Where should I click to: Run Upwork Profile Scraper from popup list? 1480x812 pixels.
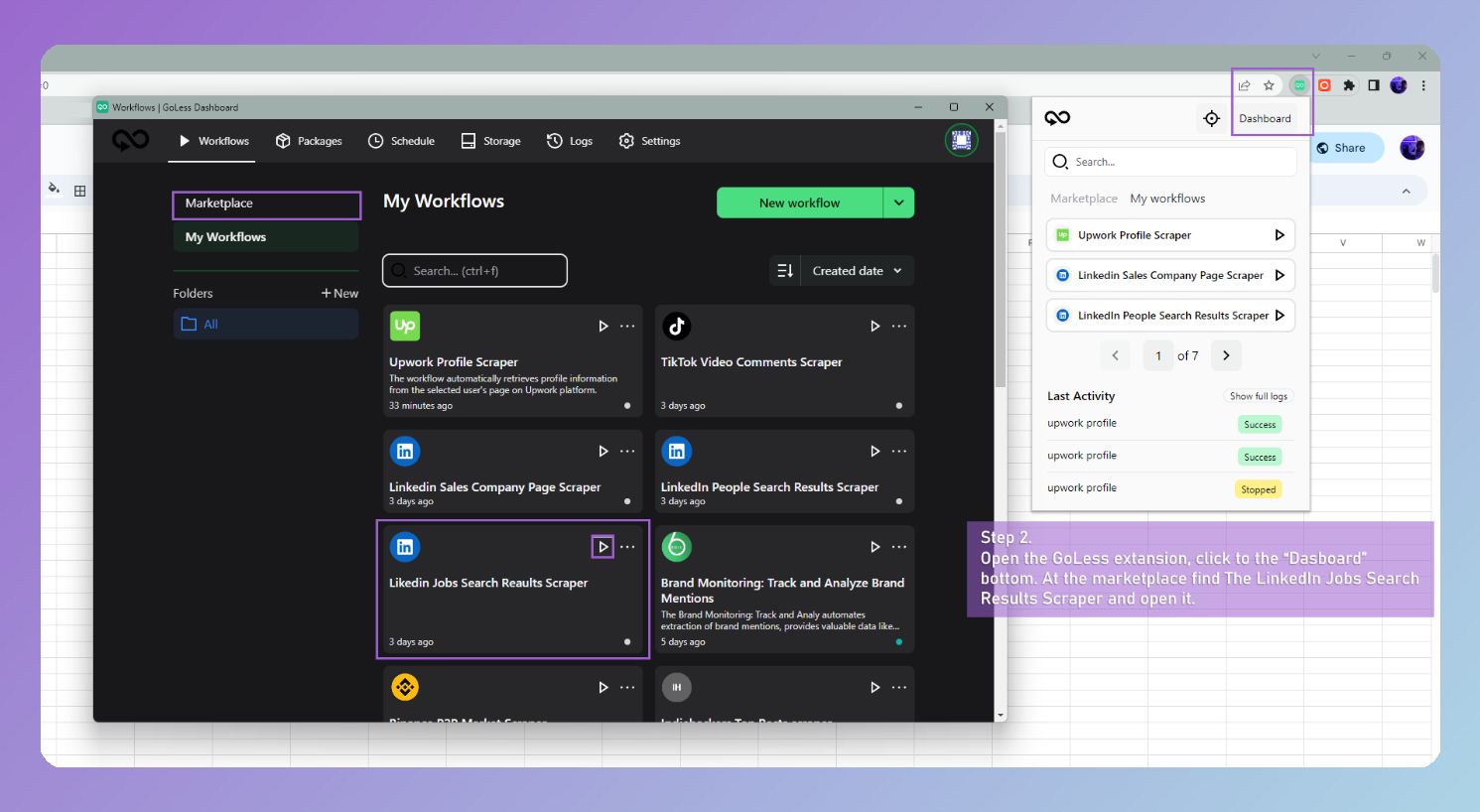click(x=1279, y=235)
